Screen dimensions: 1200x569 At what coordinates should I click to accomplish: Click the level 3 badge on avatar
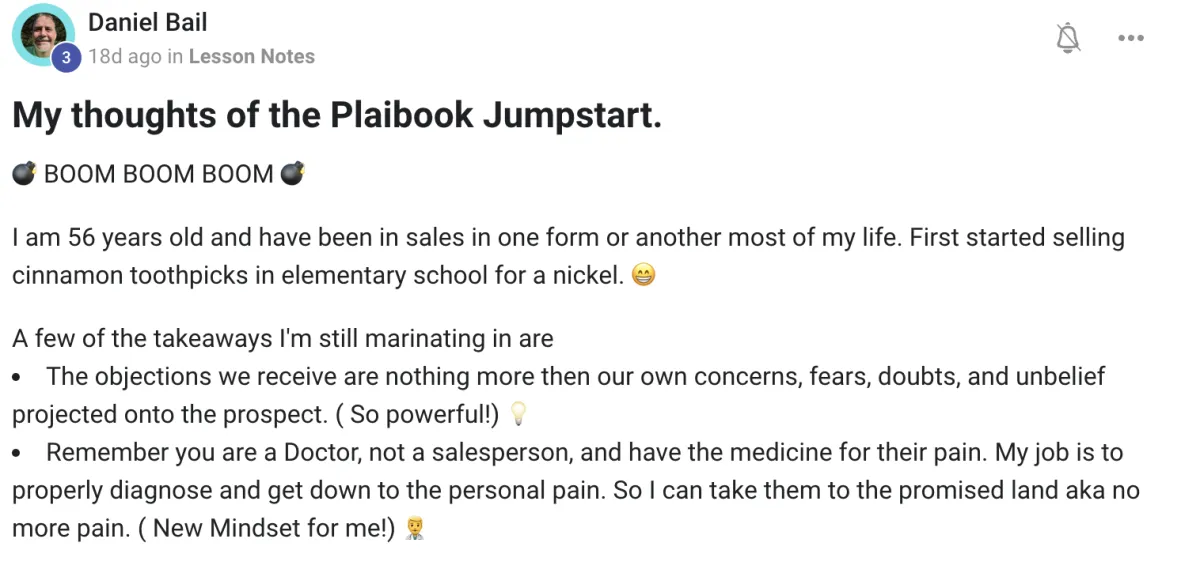click(66, 58)
